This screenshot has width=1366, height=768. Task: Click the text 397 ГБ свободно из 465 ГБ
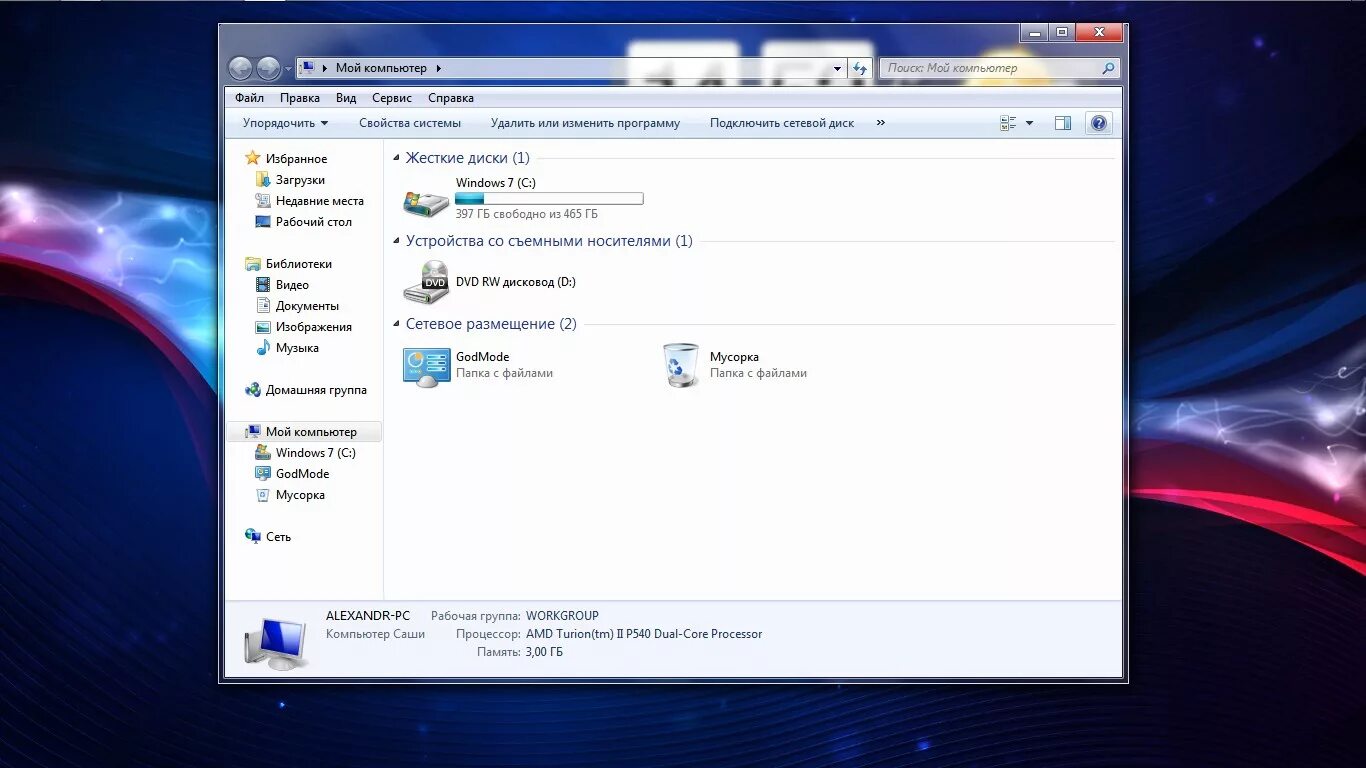point(527,214)
